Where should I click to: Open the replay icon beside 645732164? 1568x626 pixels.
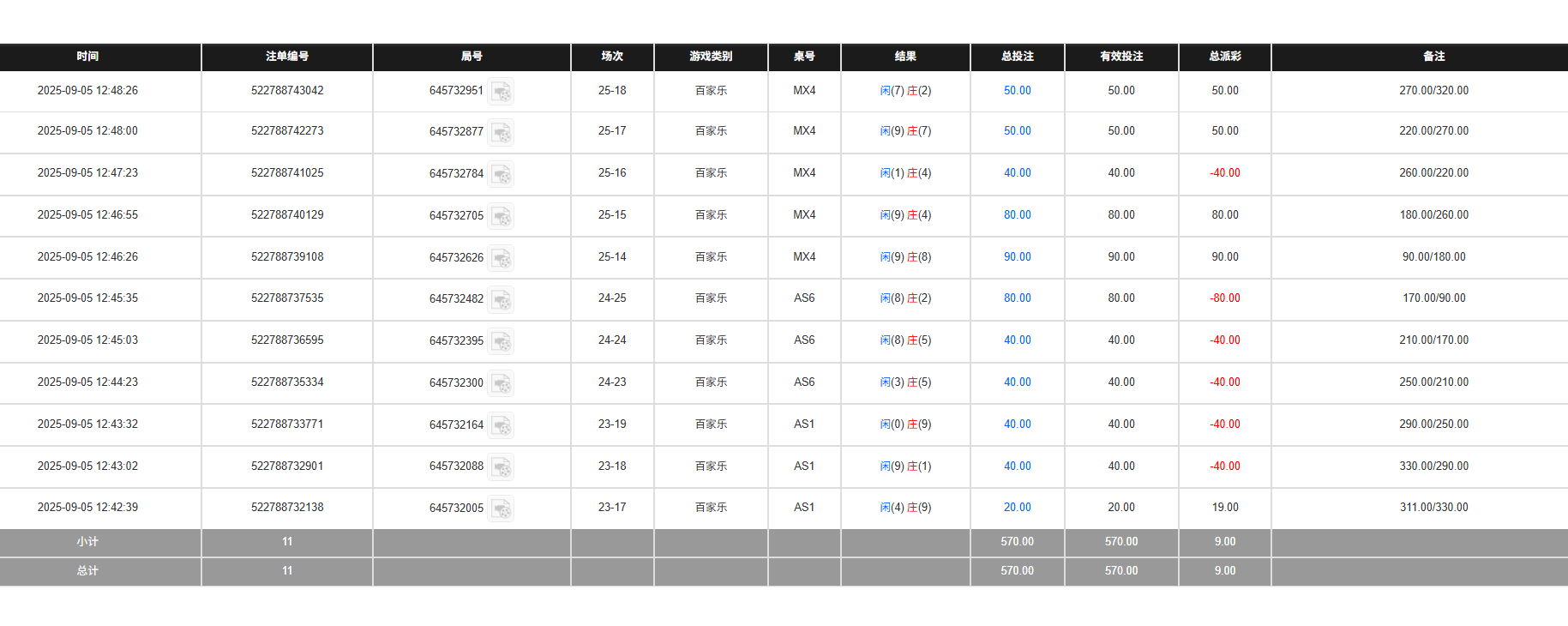coord(501,425)
